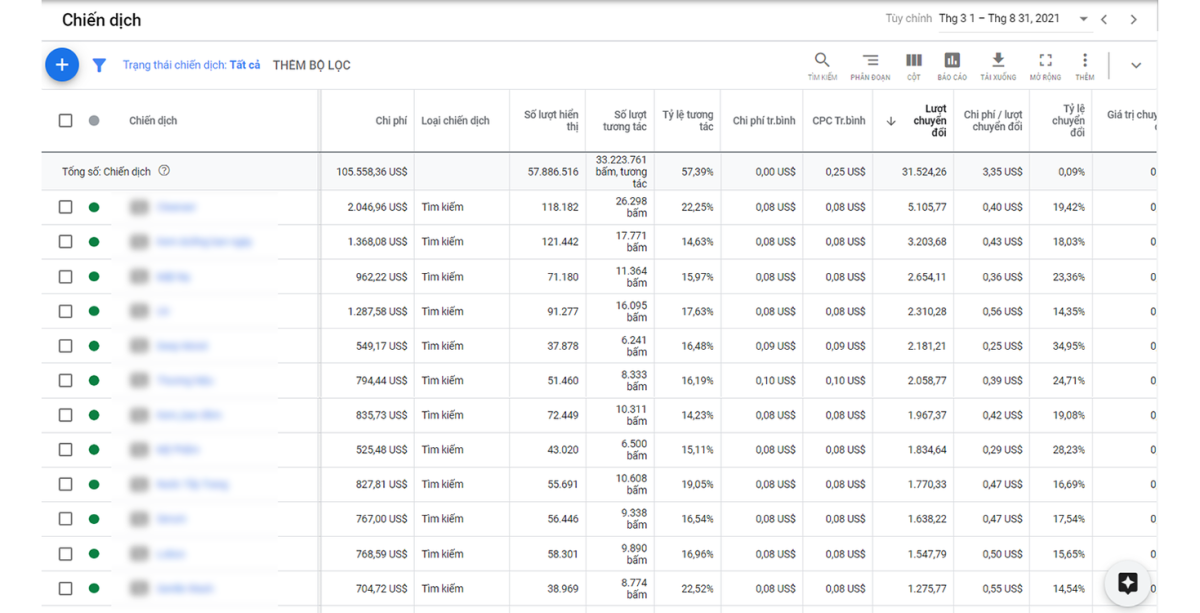Click the Trạng thái chiến dịch: Tất cả filter

pos(191,65)
